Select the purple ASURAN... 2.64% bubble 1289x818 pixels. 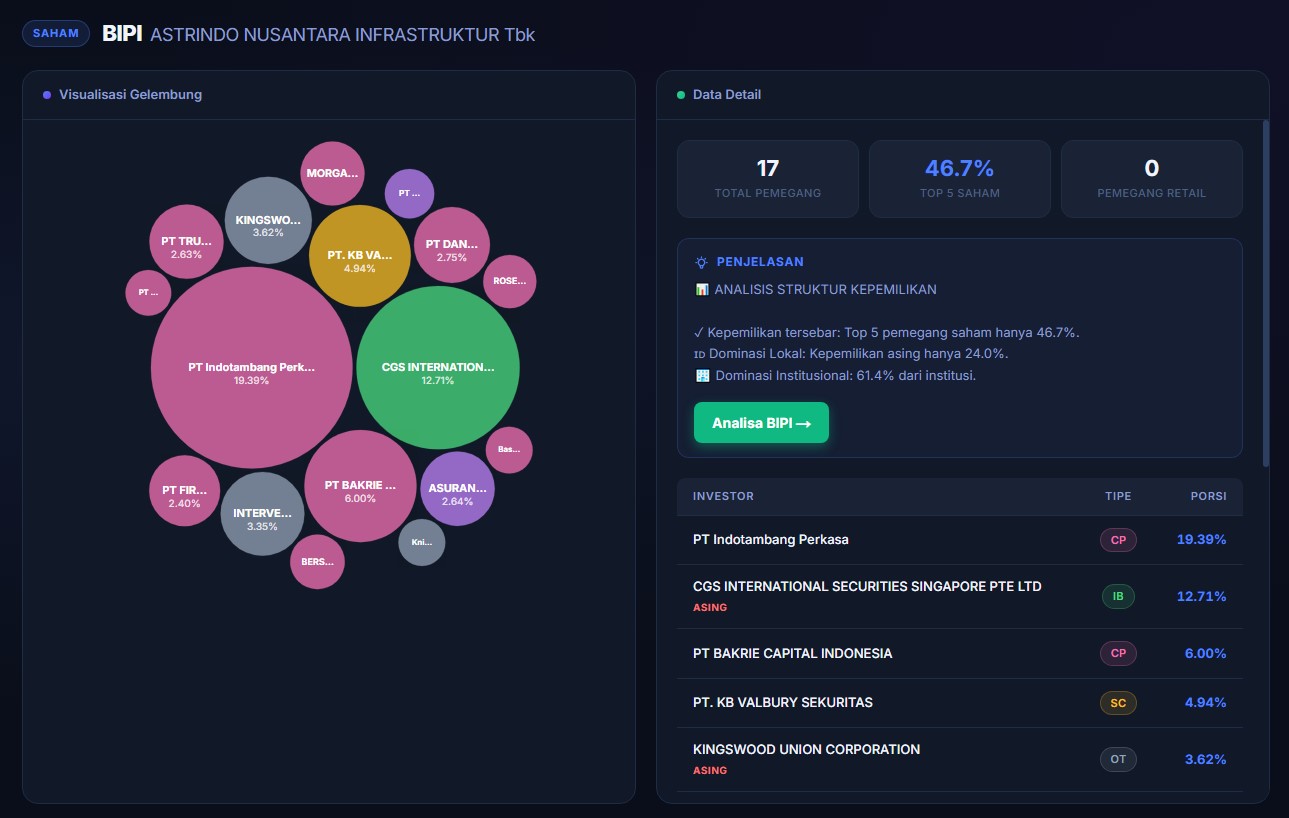pos(457,488)
